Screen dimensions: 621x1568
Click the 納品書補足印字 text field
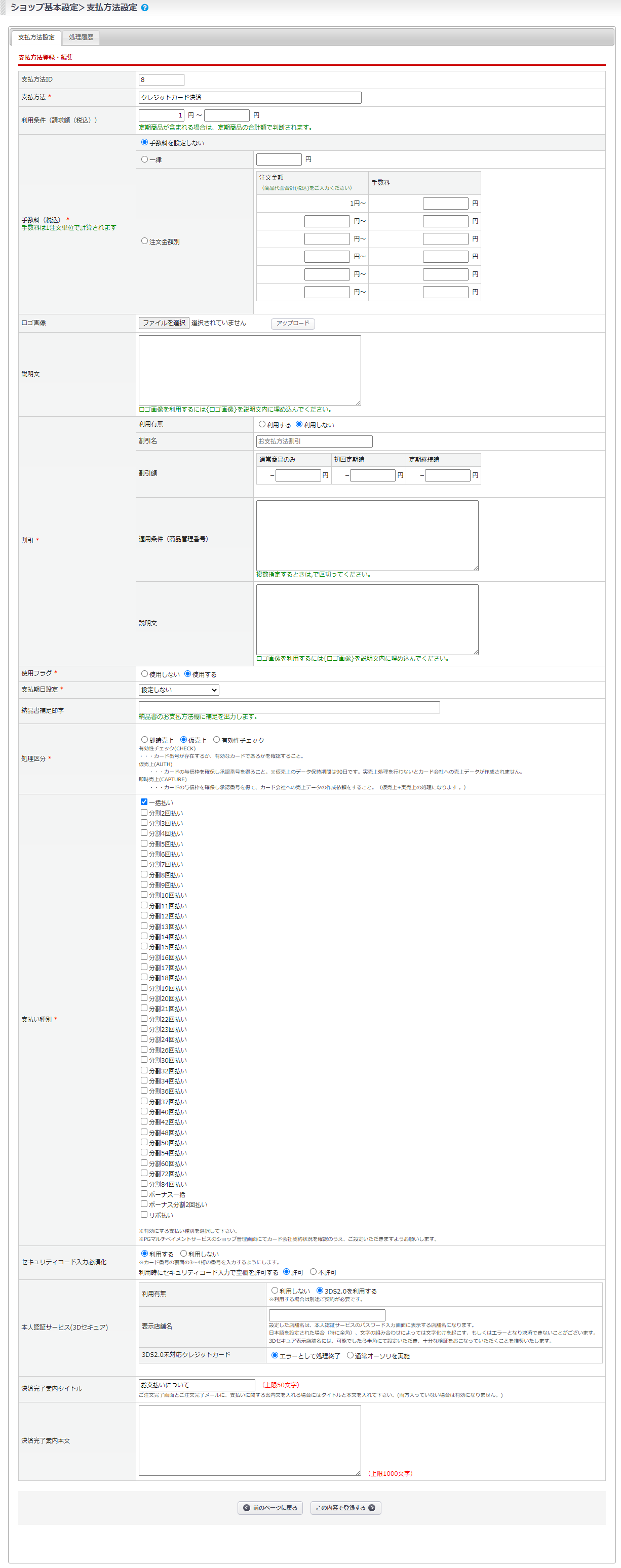coord(289,707)
